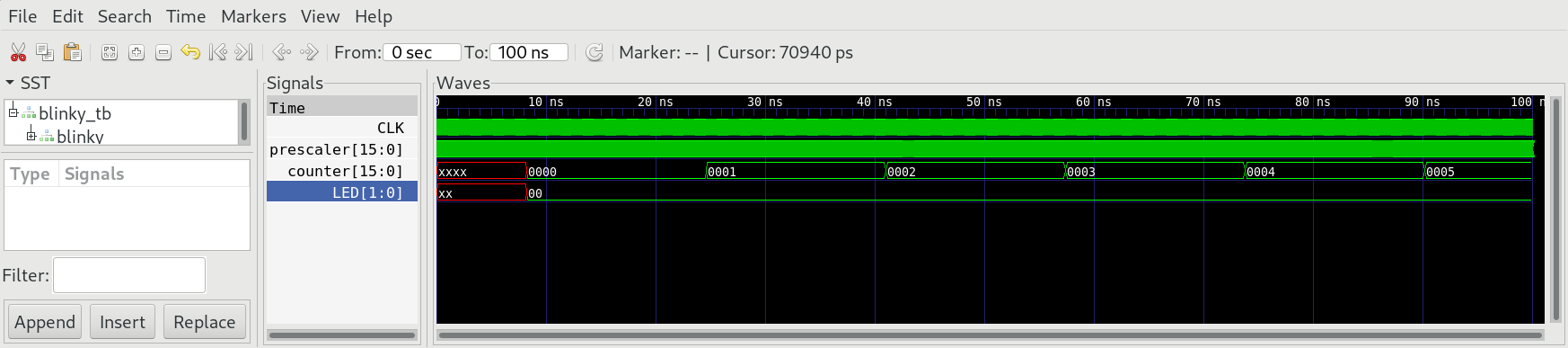Click the Reload waveform icon
The width and height of the screenshot is (1568, 348).
(x=594, y=52)
